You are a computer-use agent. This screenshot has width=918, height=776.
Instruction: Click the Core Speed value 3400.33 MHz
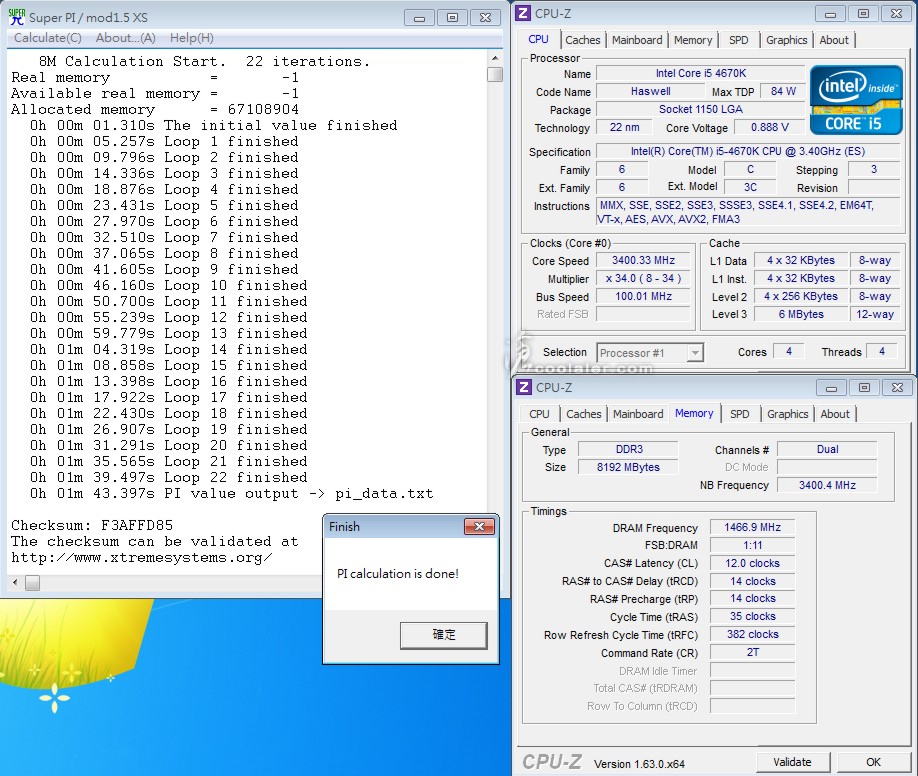643,260
